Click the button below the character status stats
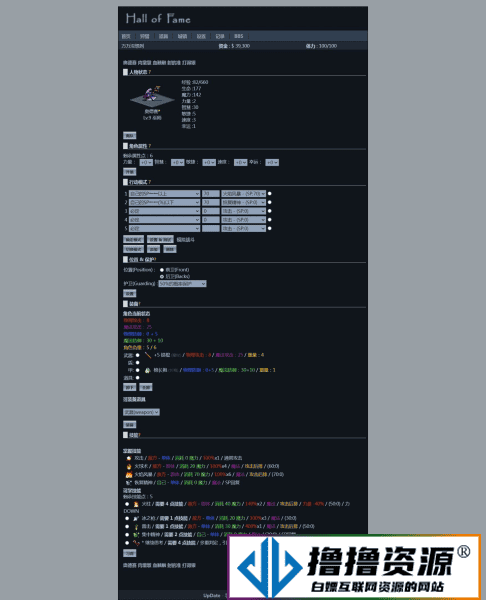 [130, 135]
